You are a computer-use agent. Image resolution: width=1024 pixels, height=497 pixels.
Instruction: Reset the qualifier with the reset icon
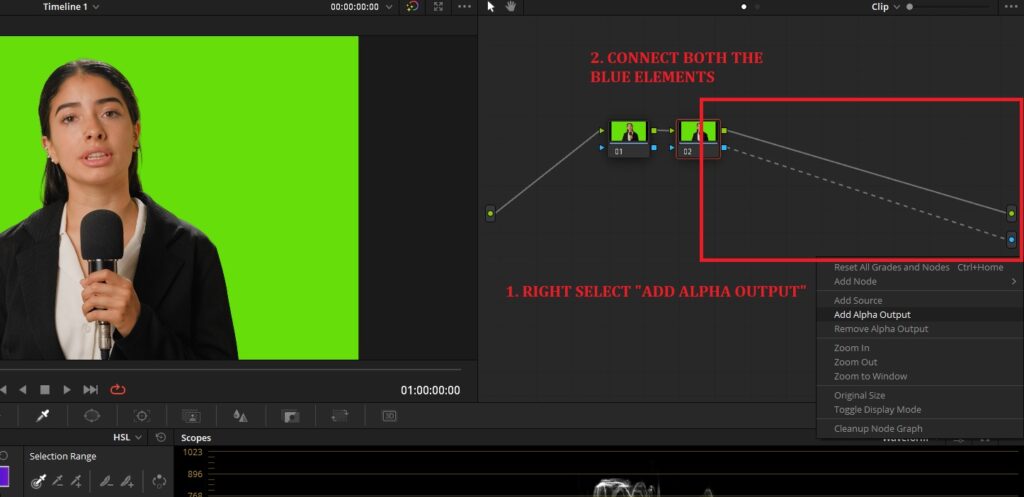[161, 437]
